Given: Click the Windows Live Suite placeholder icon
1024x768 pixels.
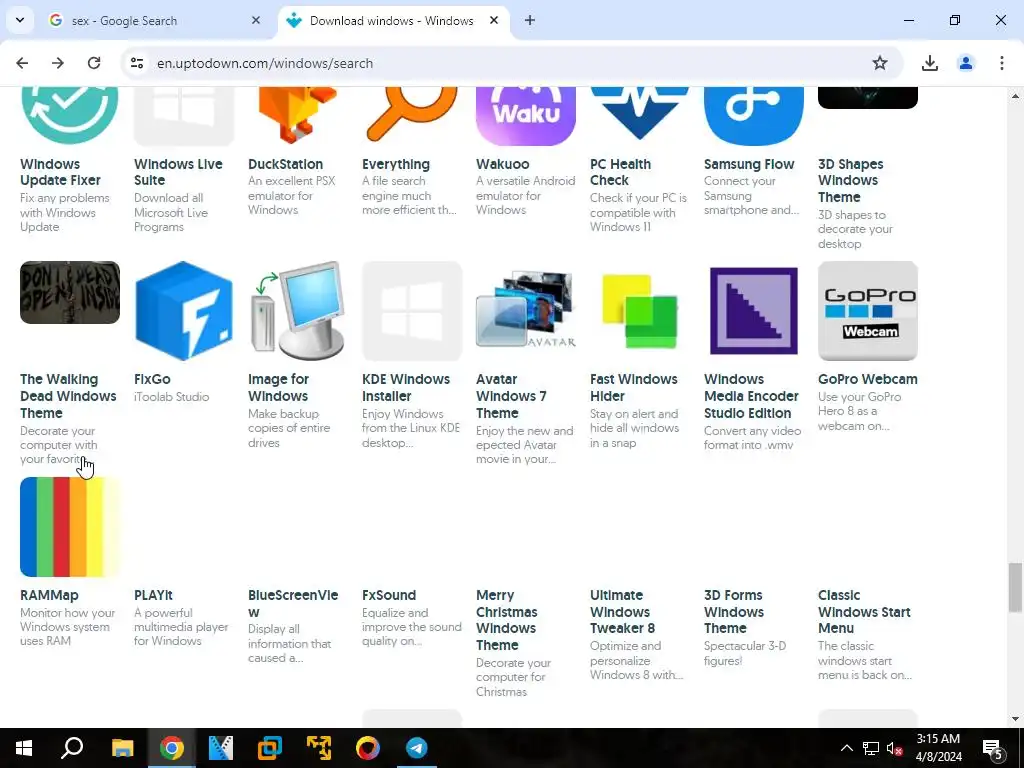Looking at the screenshot, I should coord(184,116).
